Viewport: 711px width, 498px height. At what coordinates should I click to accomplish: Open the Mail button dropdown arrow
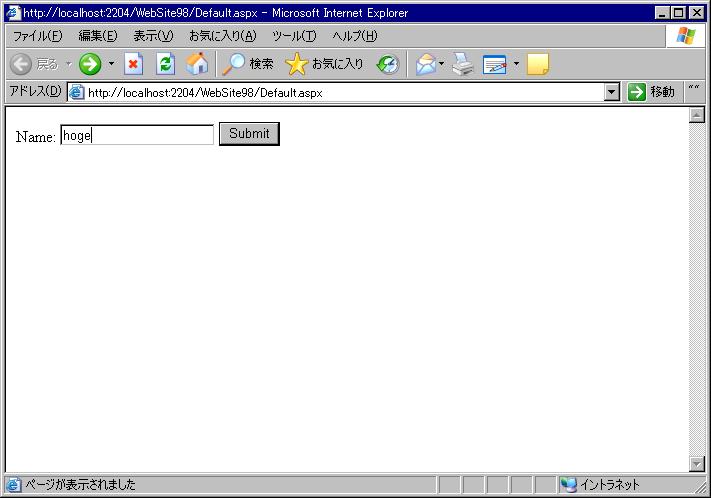[441, 64]
